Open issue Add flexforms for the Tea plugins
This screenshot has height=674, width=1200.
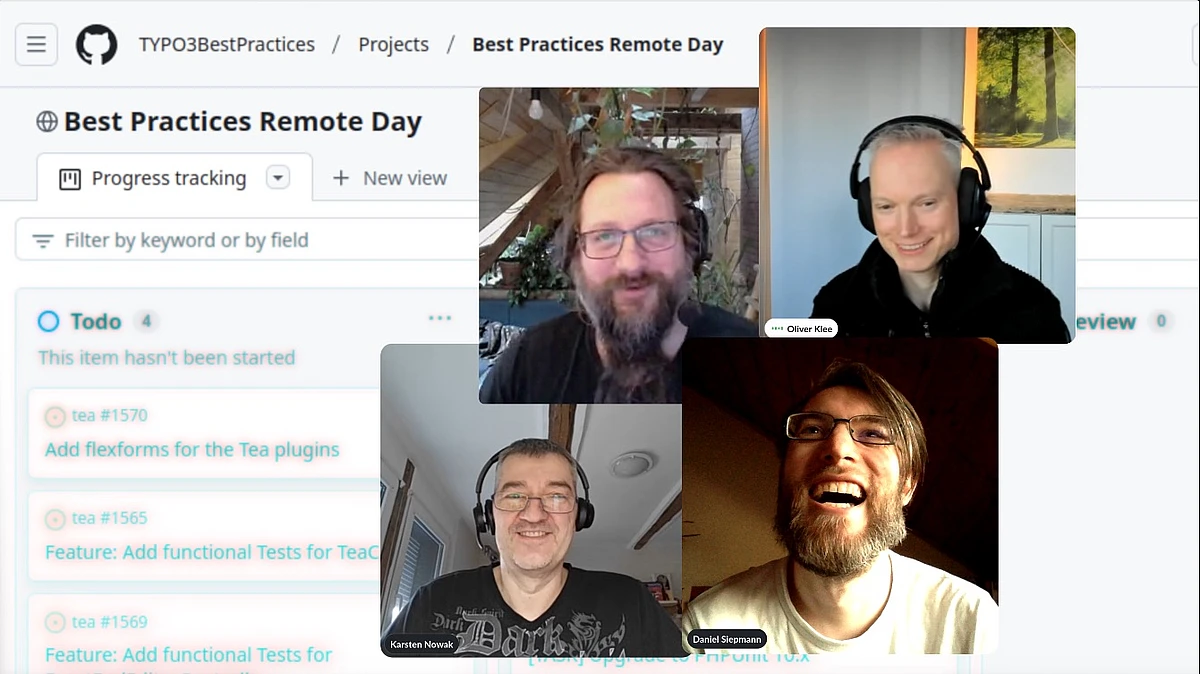[192, 449]
